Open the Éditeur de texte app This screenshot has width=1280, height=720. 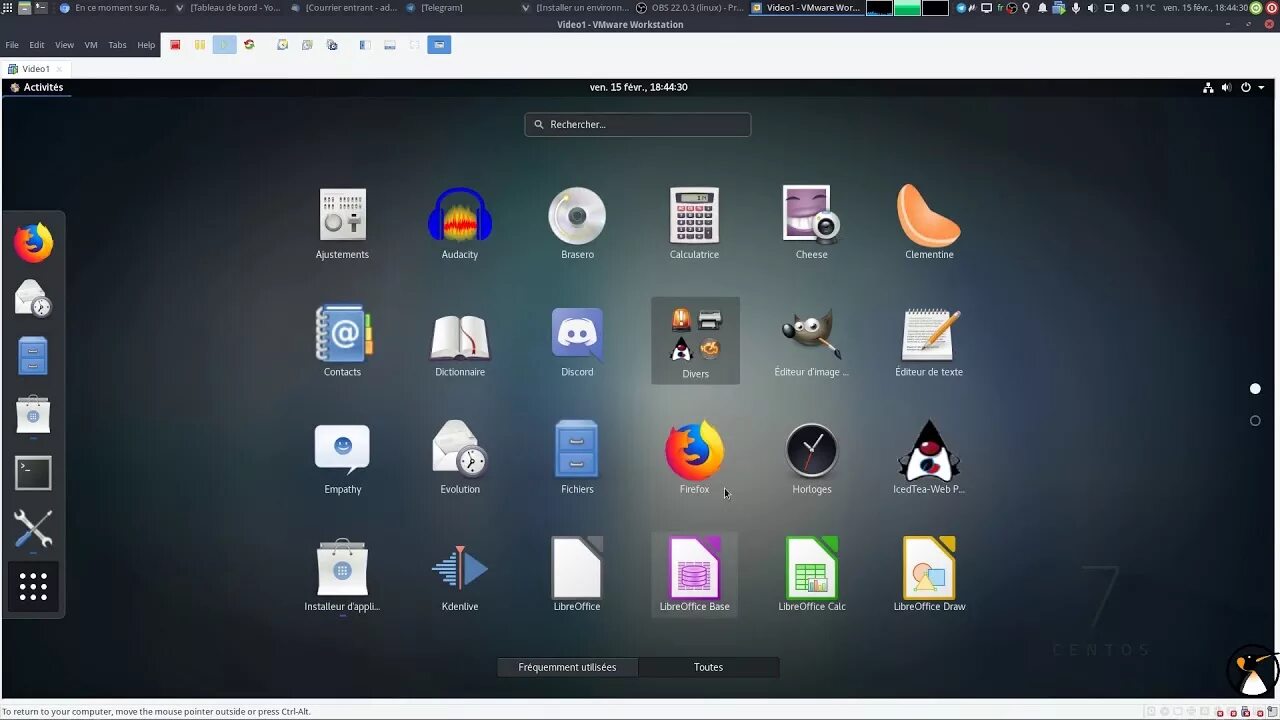point(929,341)
